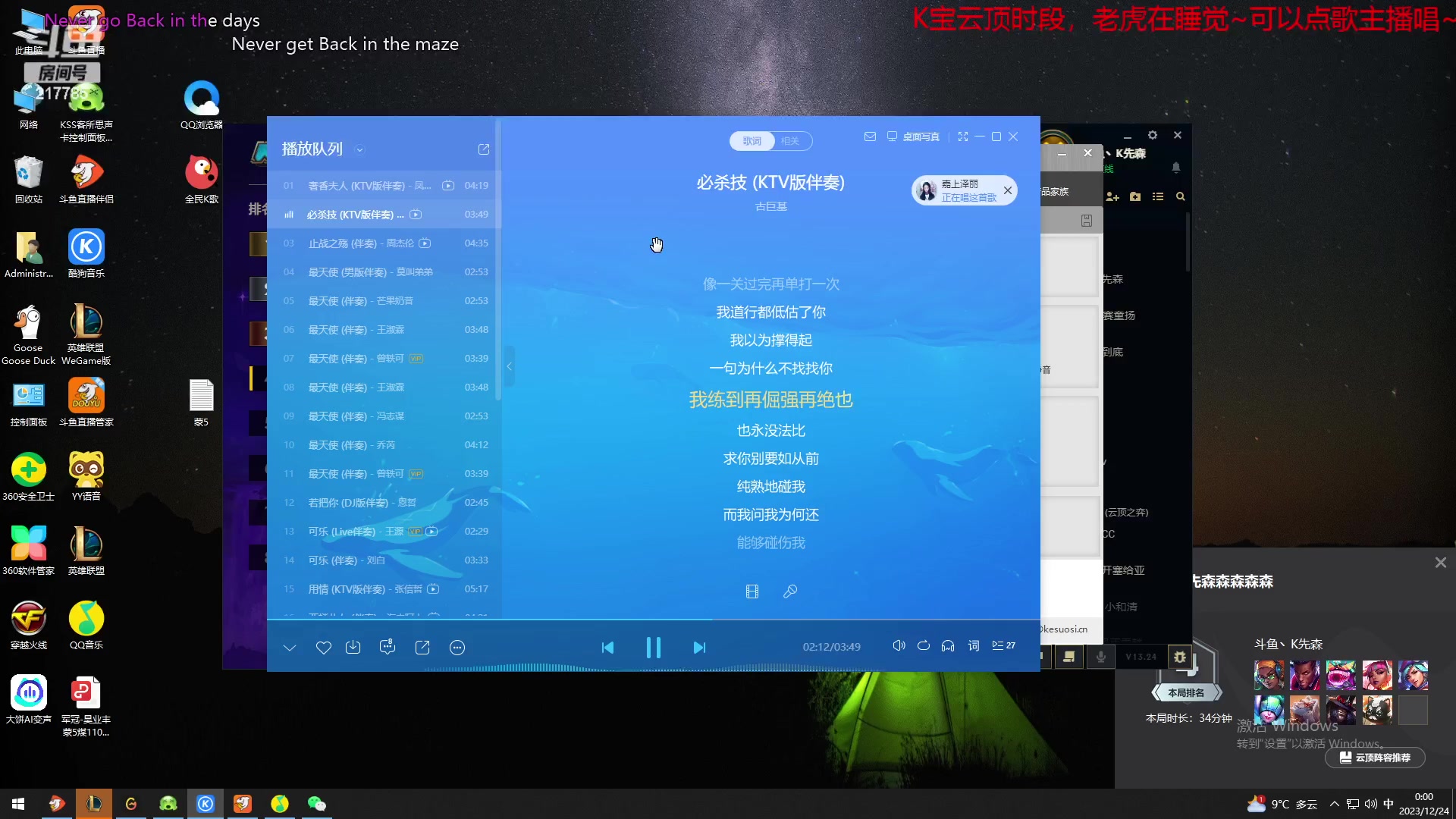Open the mail message icon in title bar
The width and height of the screenshot is (1456, 819).
coord(870,136)
